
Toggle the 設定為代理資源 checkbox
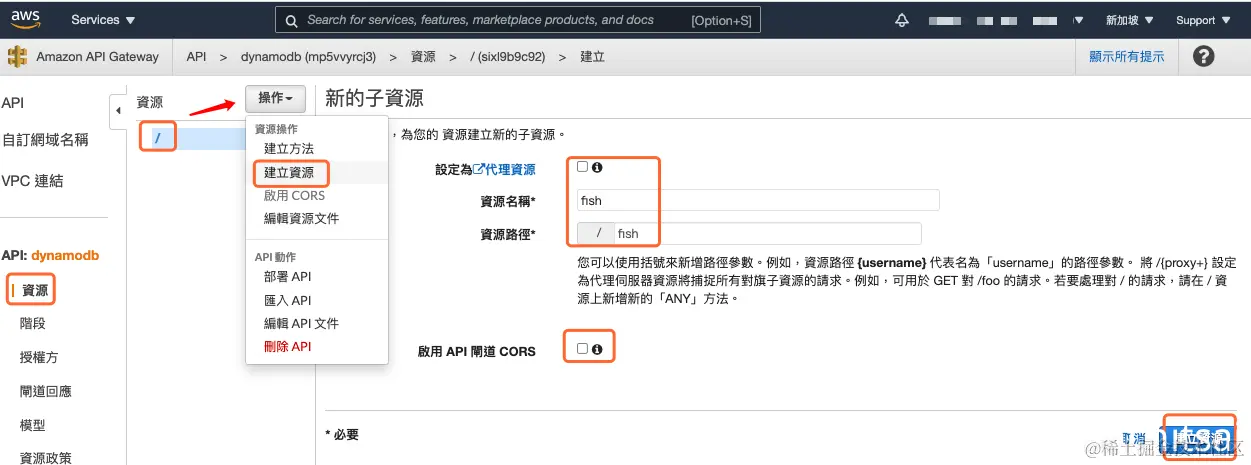tap(583, 167)
